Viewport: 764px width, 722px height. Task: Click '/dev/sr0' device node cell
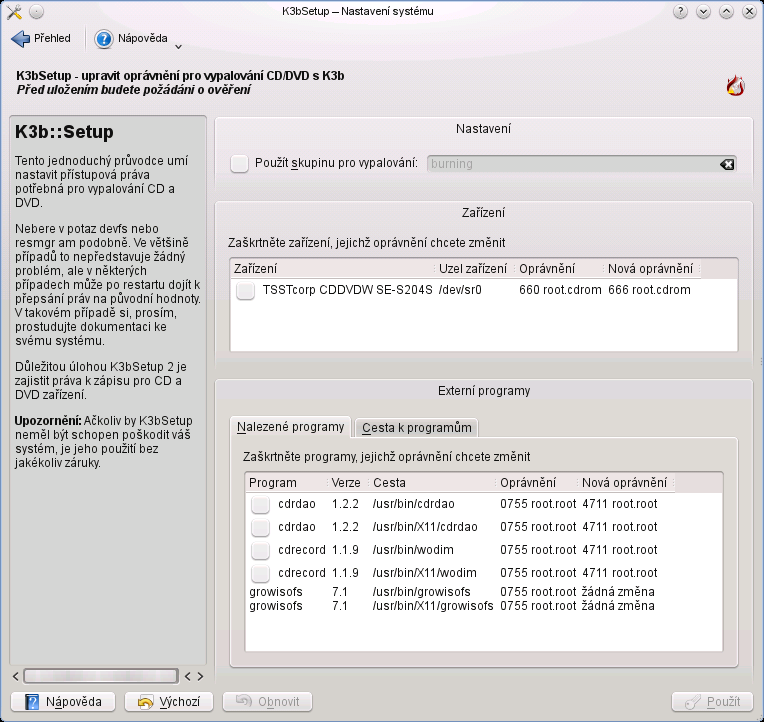pyautogui.click(x=460, y=290)
